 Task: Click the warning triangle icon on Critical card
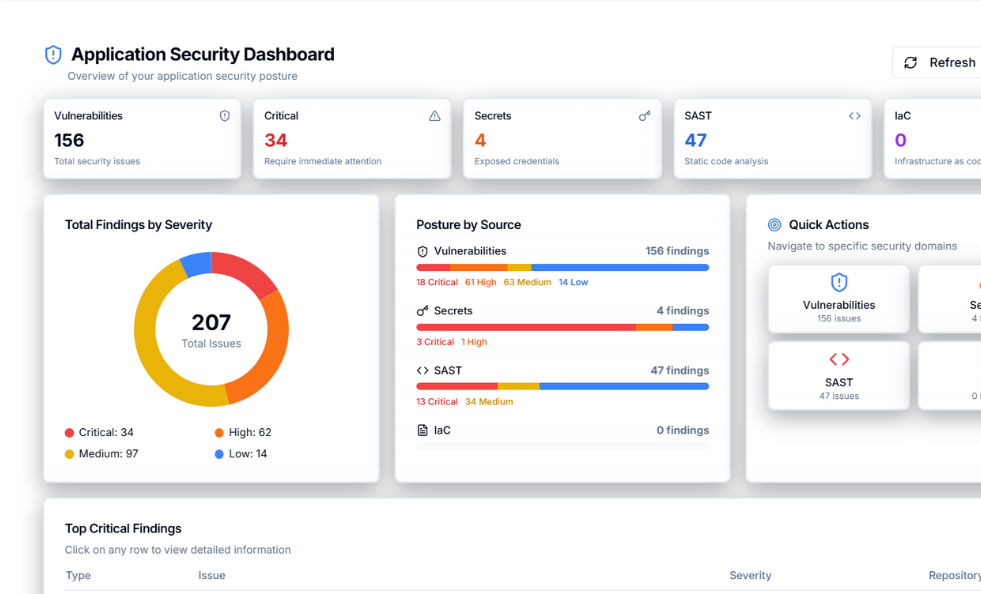click(x=435, y=116)
